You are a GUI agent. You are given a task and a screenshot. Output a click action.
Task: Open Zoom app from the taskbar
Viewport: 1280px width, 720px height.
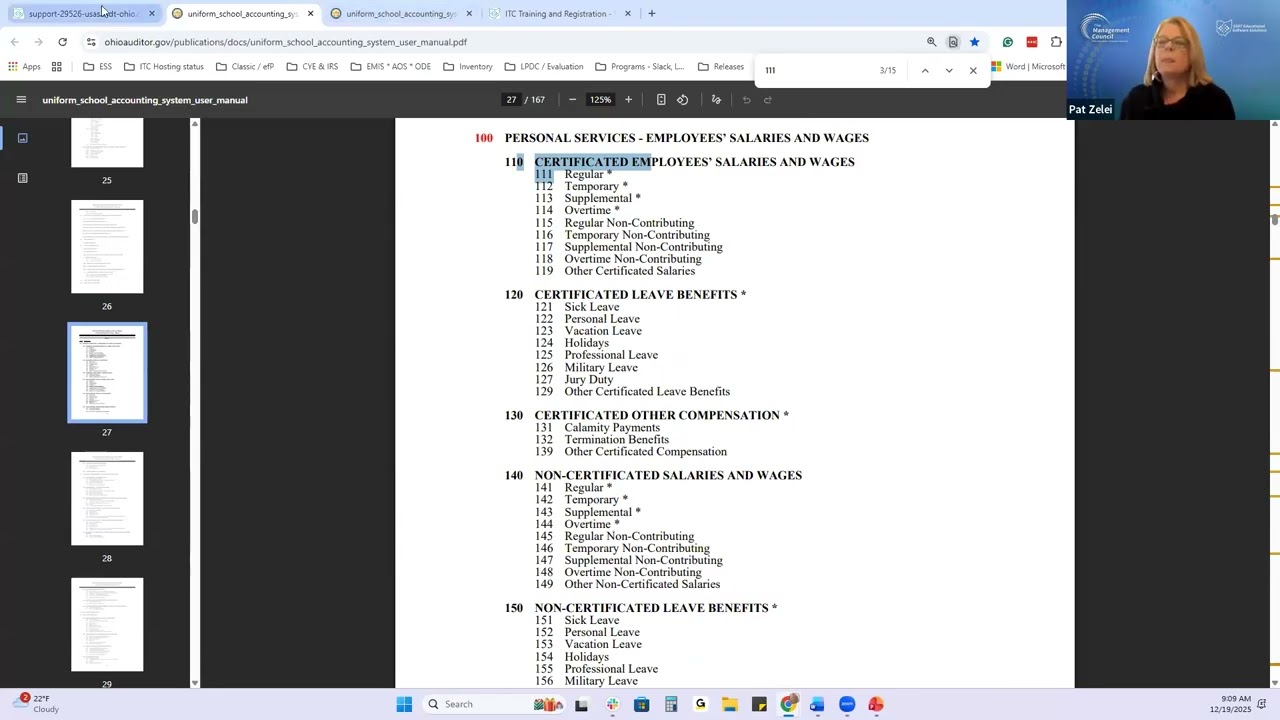click(x=847, y=704)
